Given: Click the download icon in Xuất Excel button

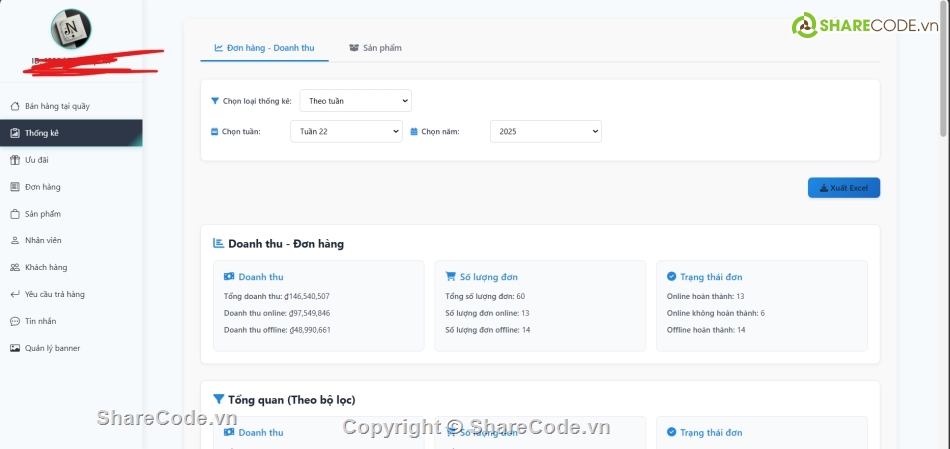Looking at the screenshot, I should click(x=823, y=188).
